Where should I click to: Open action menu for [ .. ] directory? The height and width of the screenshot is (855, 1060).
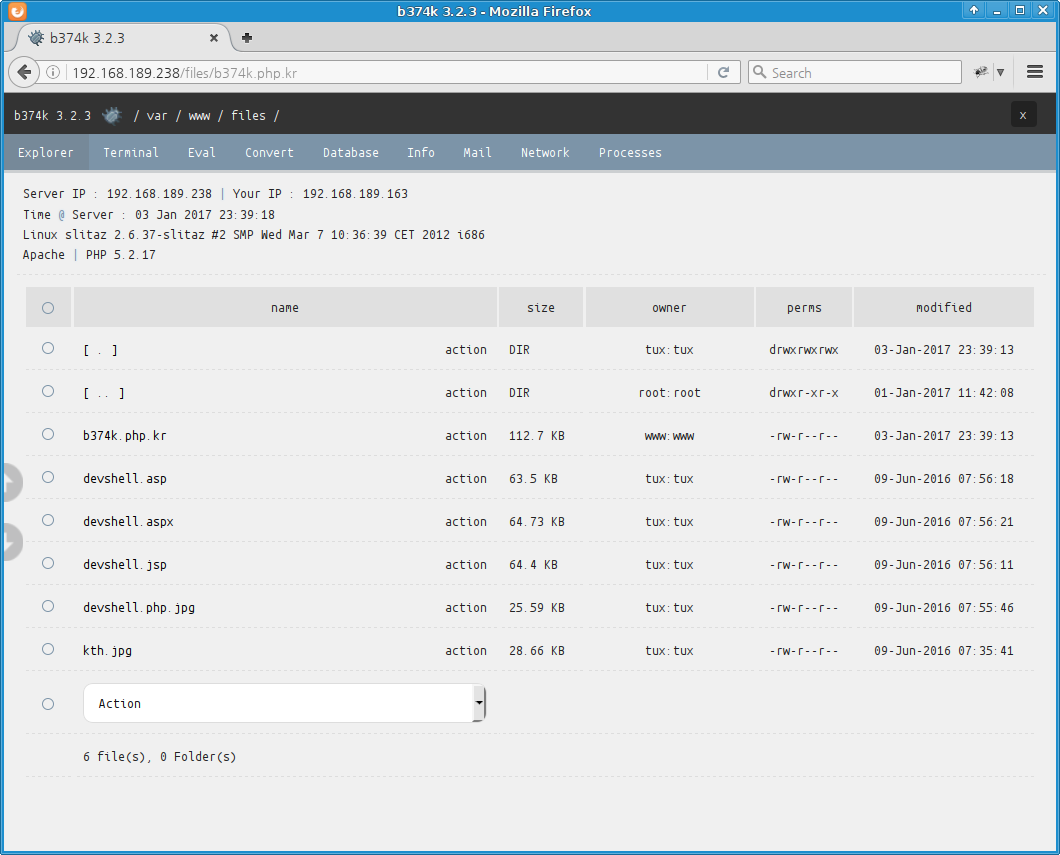pos(466,393)
